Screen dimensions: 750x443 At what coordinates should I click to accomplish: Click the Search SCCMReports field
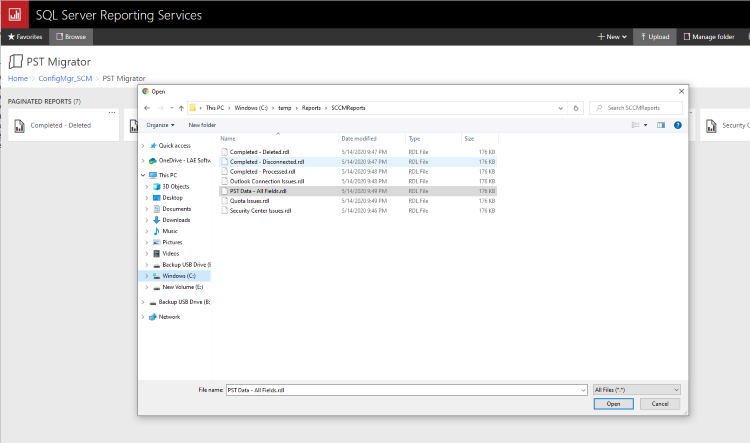click(636, 108)
